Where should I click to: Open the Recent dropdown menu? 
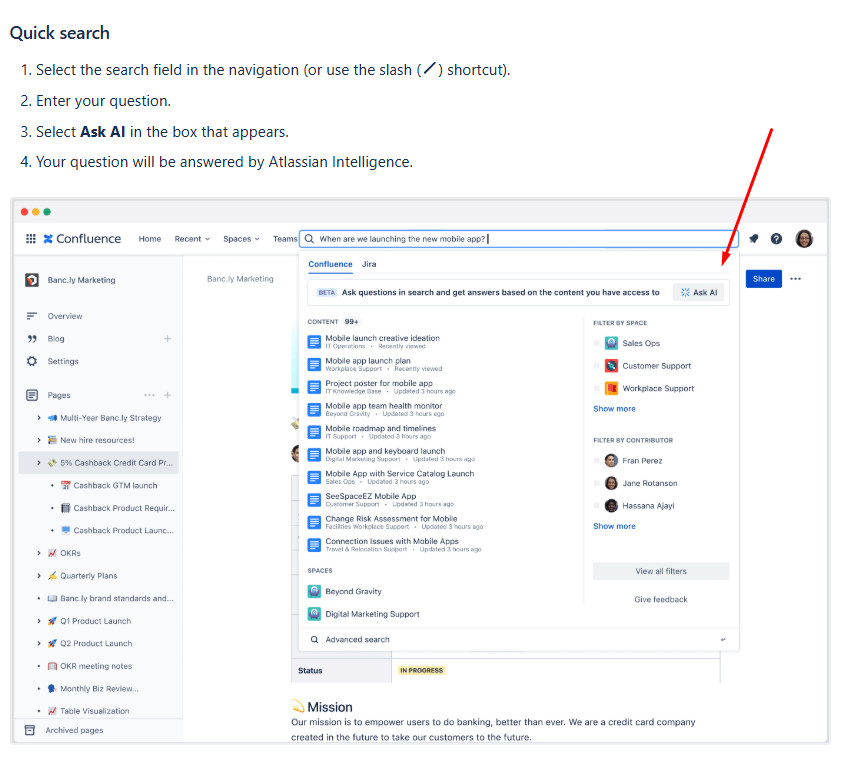tap(192, 239)
